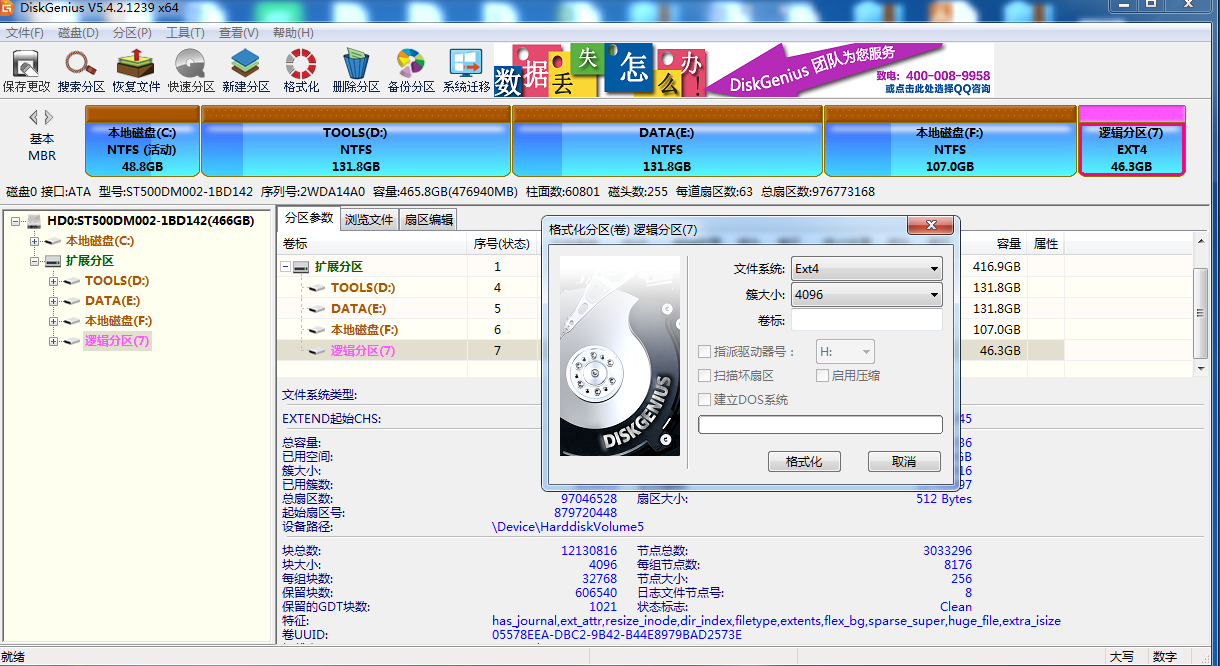Click the 卷标 text input field
This screenshot has height=666, width=1220.
[866, 320]
